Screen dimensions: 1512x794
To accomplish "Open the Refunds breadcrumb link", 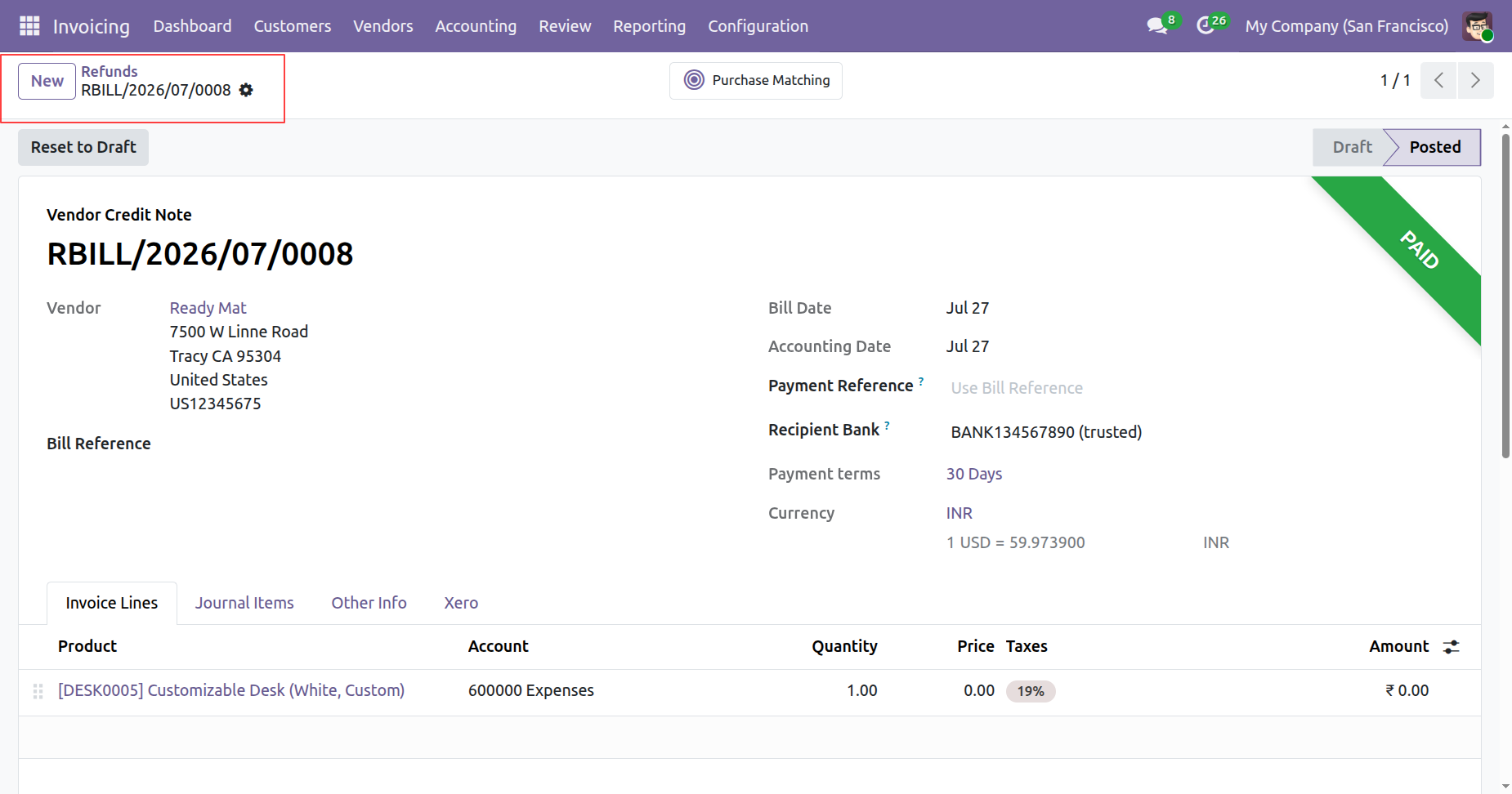I will click(x=110, y=71).
